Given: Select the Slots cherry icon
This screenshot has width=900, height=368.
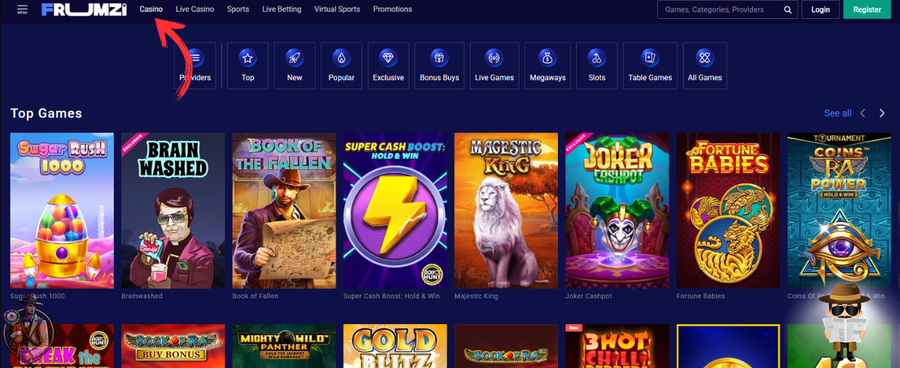Looking at the screenshot, I should tap(597, 57).
